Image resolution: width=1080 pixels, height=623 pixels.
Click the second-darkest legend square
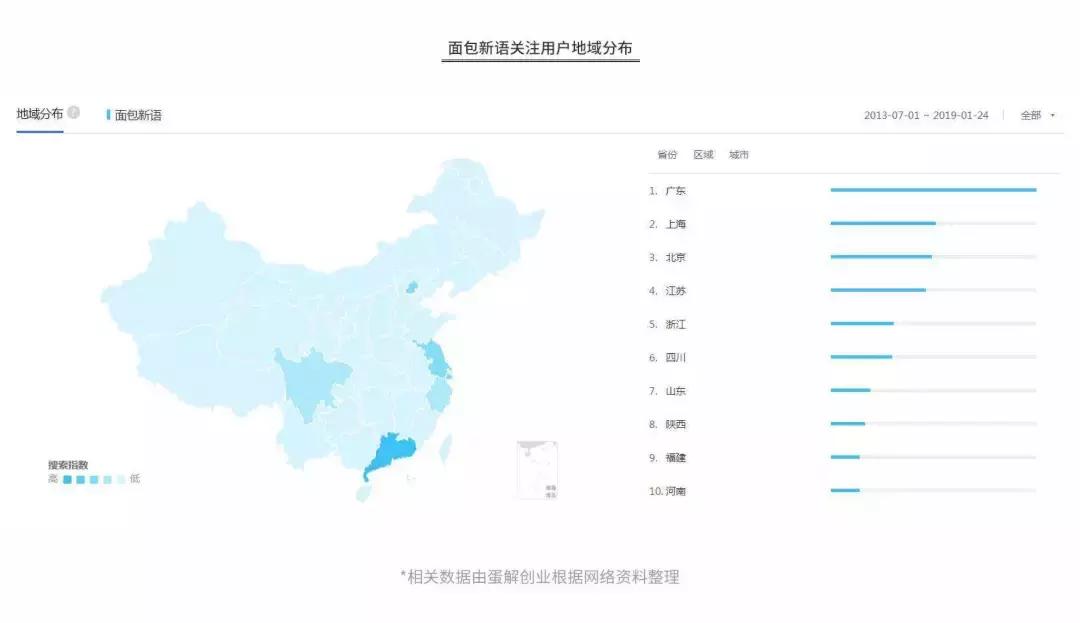click(x=78, y=478)
